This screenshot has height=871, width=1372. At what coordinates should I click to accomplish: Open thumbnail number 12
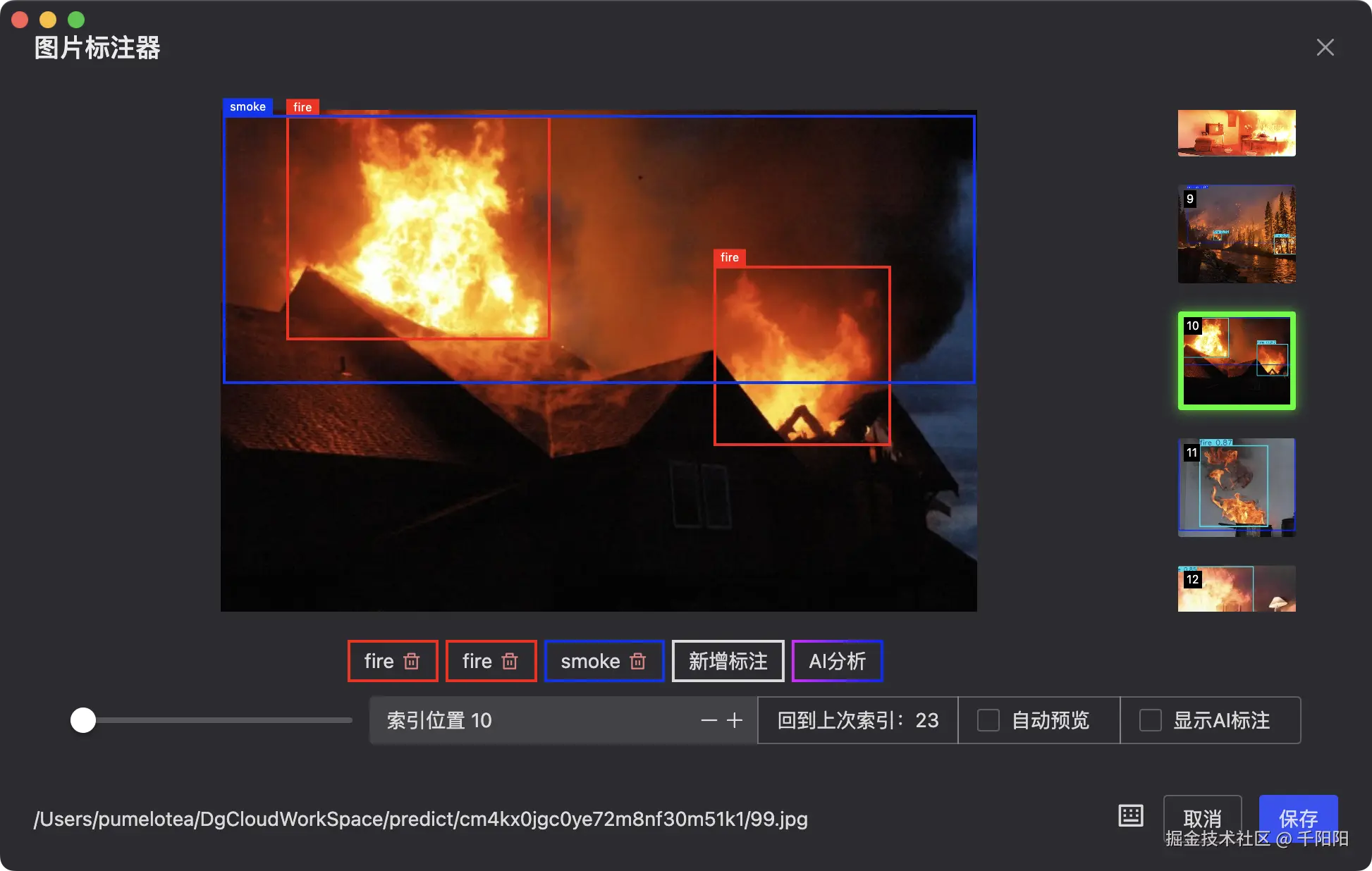[1237, 589]
